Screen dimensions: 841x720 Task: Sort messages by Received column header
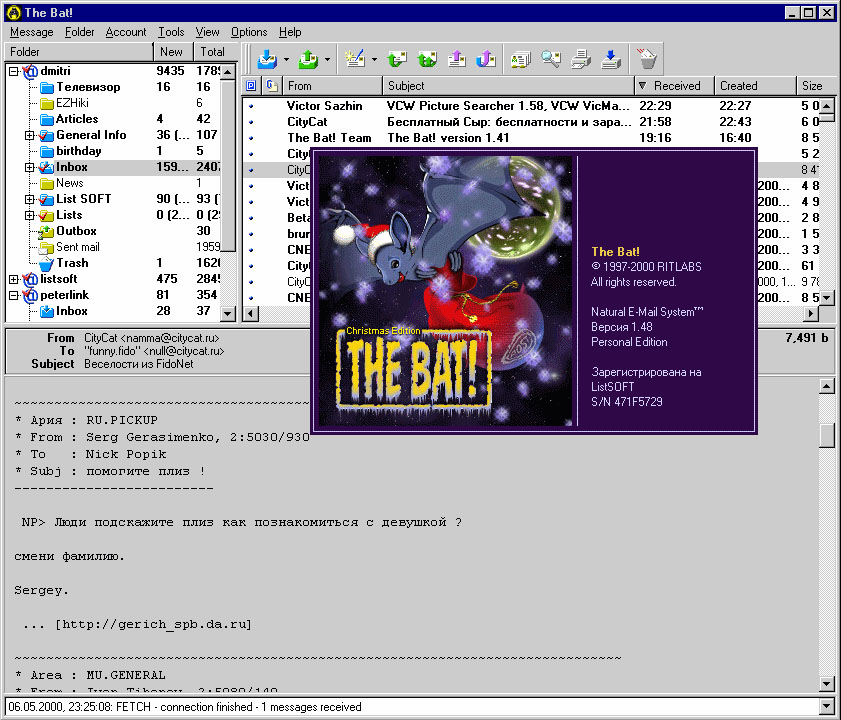[x=675, y=86]
